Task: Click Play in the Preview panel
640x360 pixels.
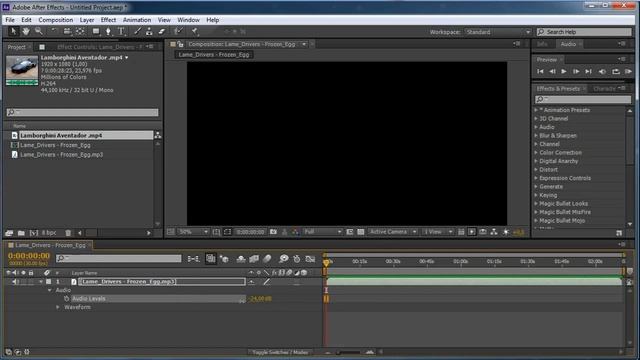Action: (564, 71)
